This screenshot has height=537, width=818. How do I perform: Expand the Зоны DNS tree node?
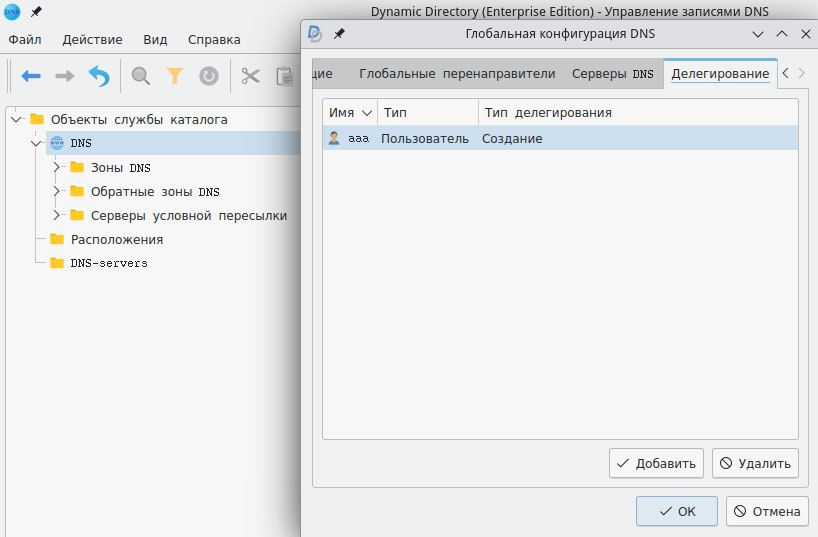(57, 167)
